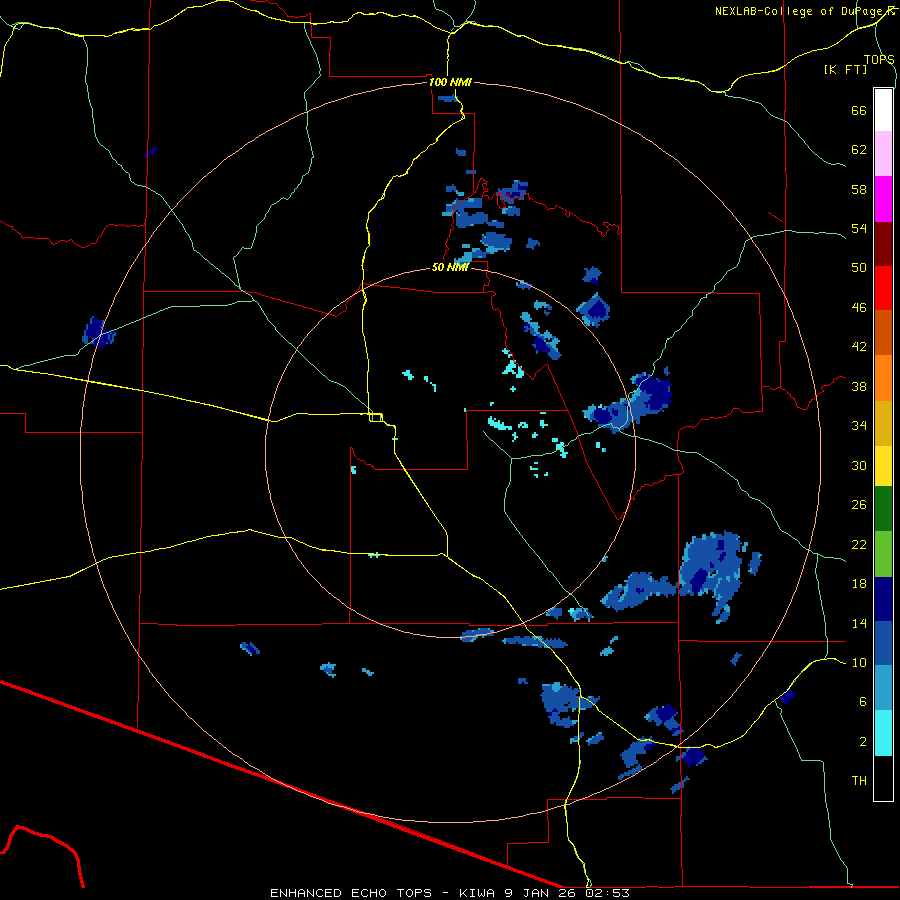Click the TOPS legend title
The image size is (900, 900).
pyautogui.click(x=879, y=59)
